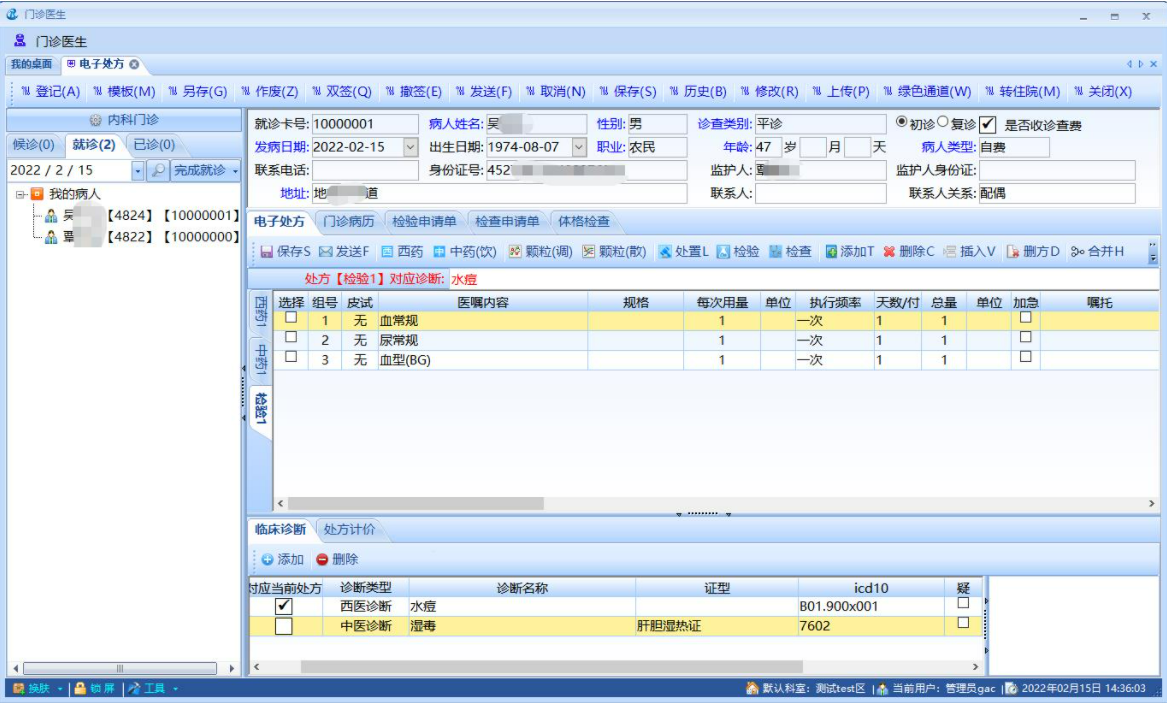Open the 体格检查 tab
1167x703 pixels.
584,222
